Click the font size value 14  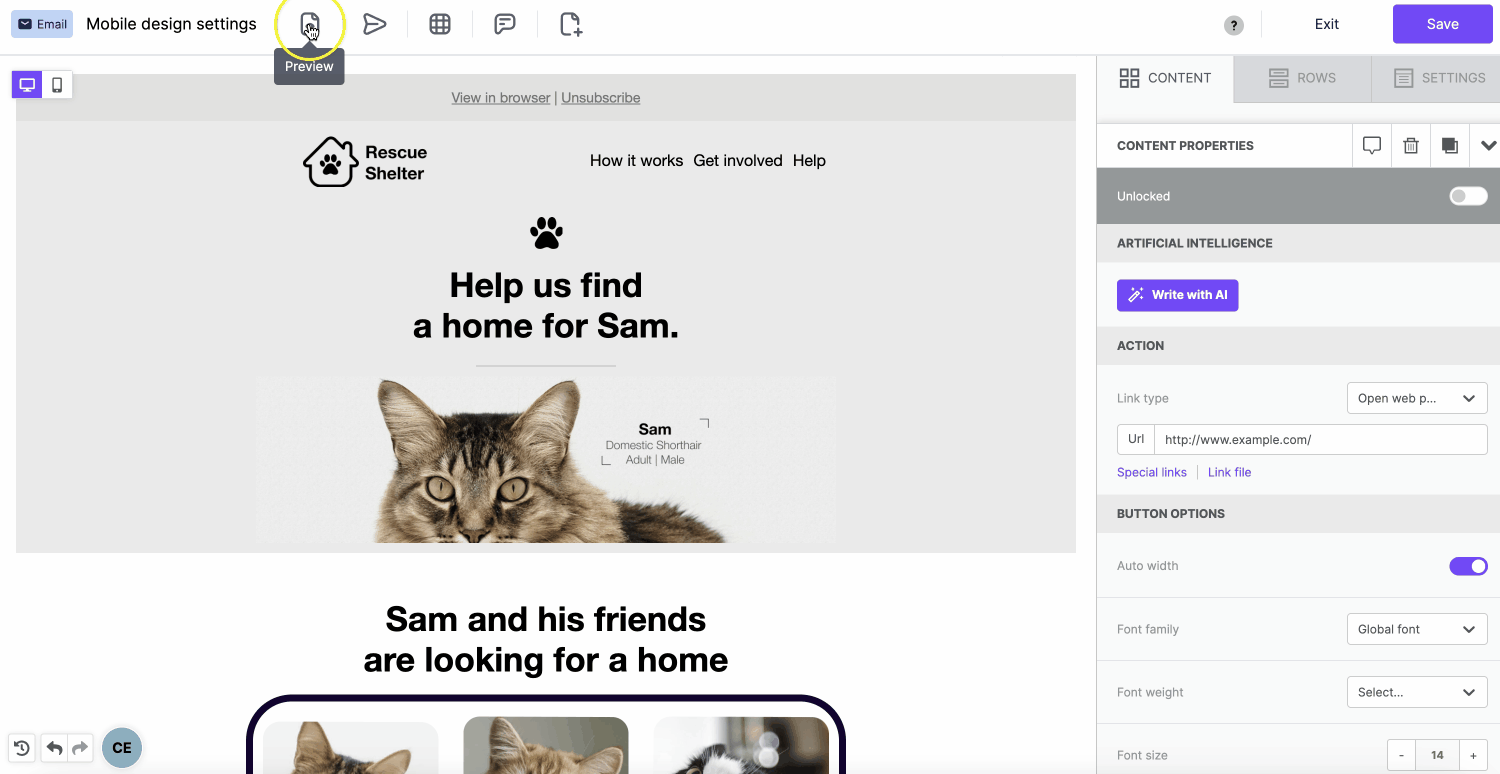1438,755
